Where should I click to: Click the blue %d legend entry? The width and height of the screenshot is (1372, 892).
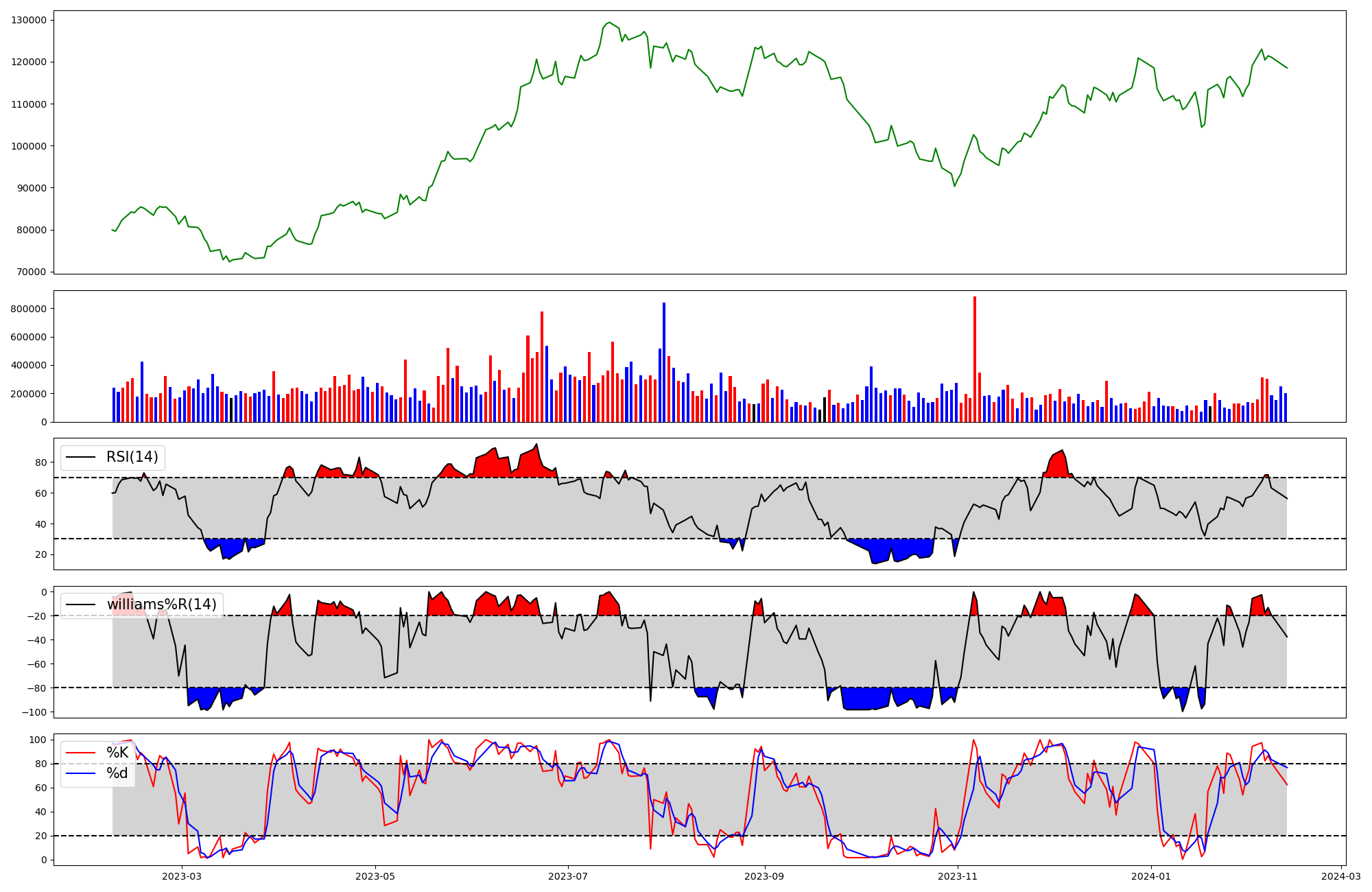117,773
